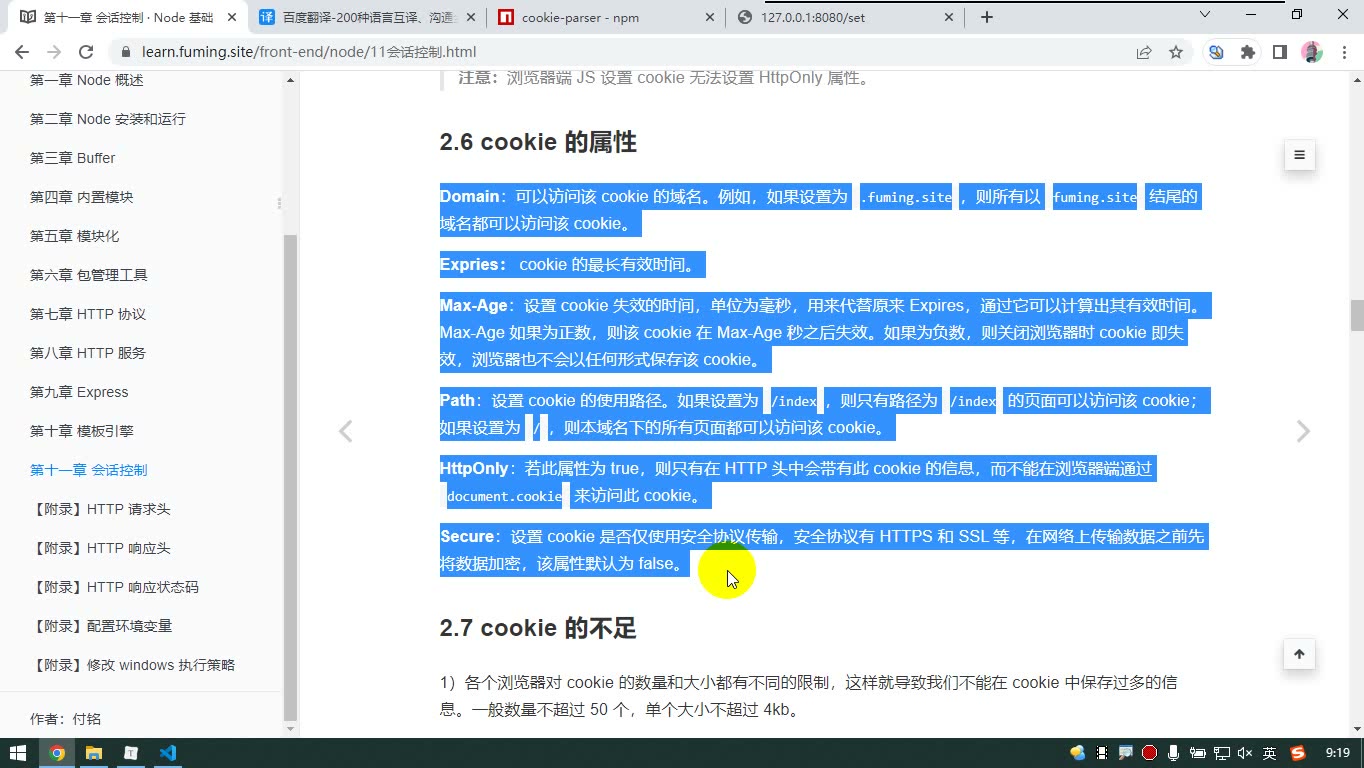
Task: Go forward to the next page
Action: point(54,52)
